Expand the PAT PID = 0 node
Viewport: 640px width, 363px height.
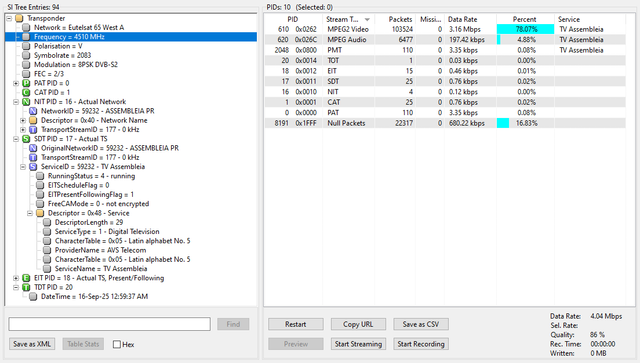pos(16,83)
